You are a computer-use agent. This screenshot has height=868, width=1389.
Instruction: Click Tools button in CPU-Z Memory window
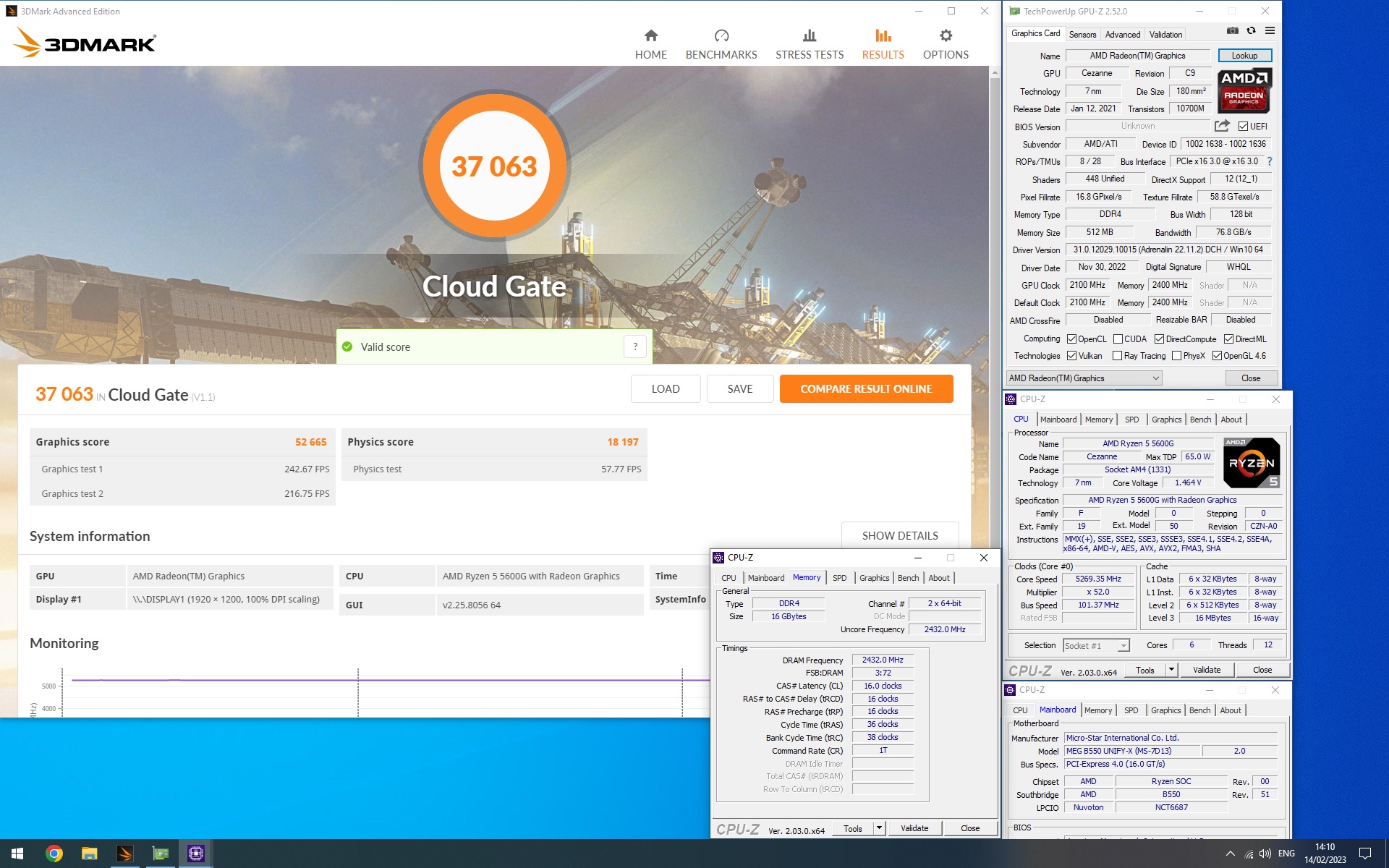point(853,828)
